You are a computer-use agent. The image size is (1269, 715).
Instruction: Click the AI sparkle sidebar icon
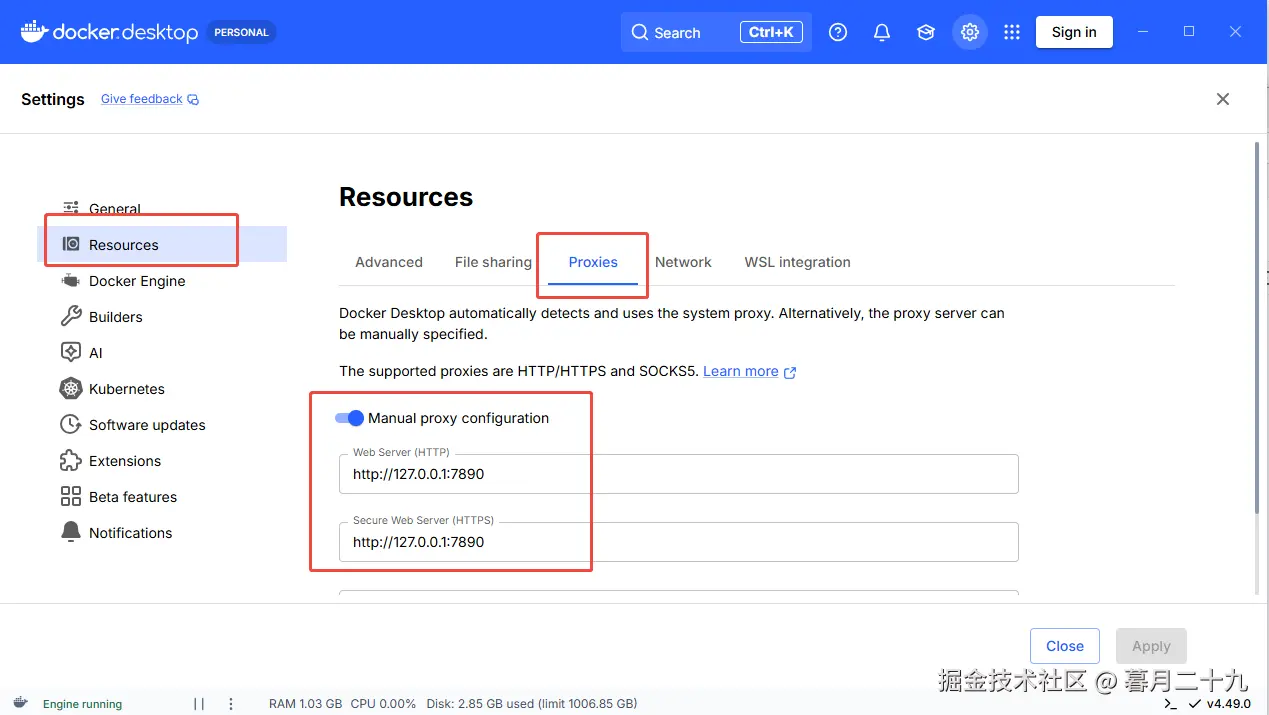tap(71, 352)
